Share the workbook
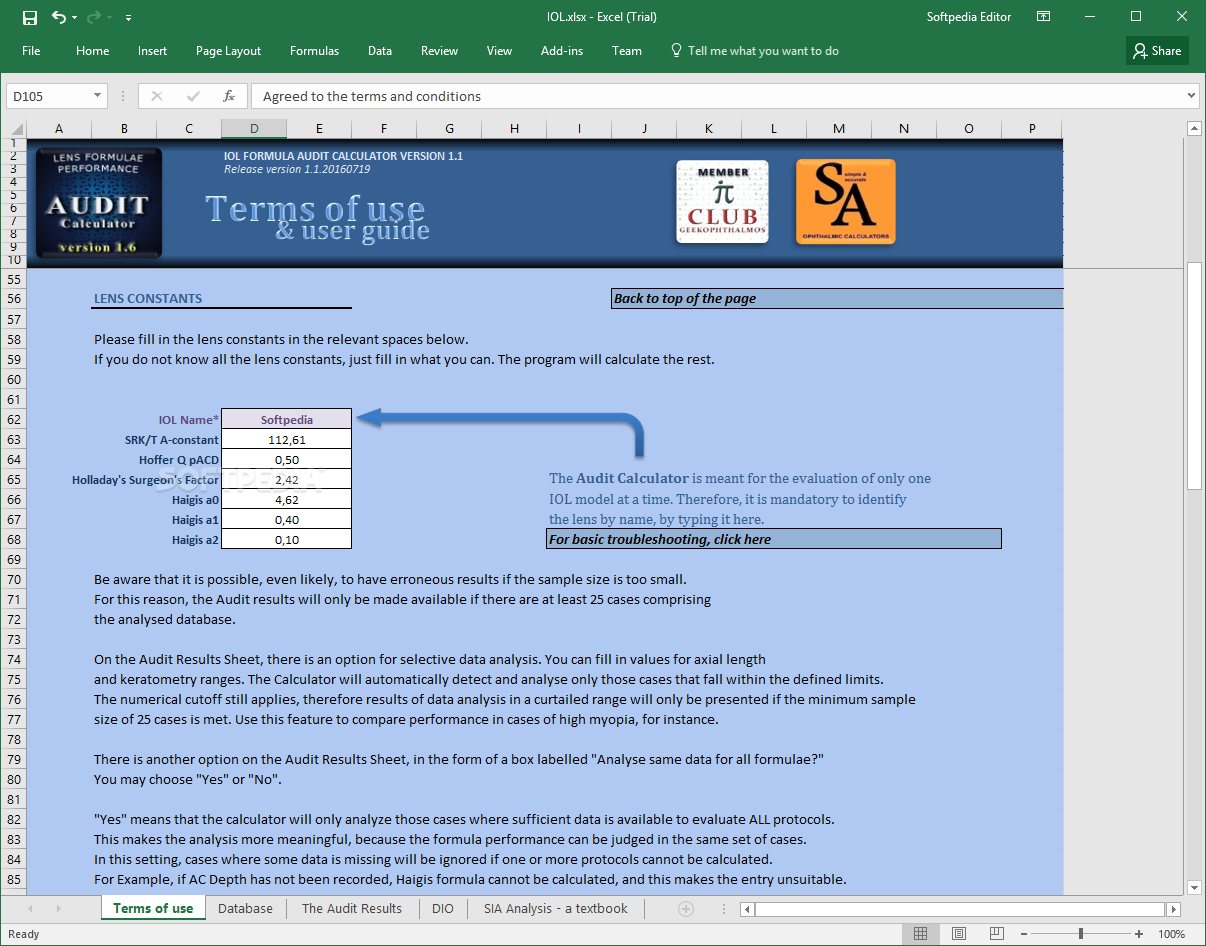Image resolution: width=1206 pixels, height=946 pixels. point(1157,51)
